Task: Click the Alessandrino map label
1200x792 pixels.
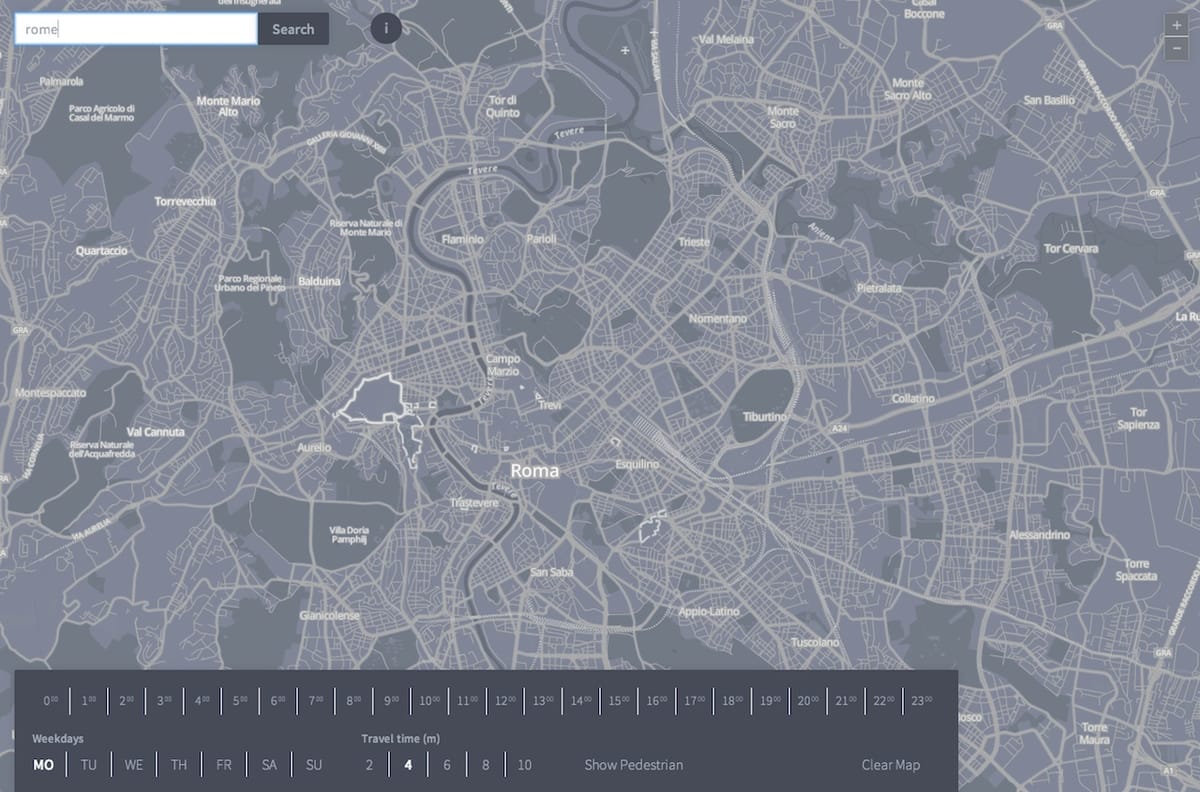Action: [1039, 535]
